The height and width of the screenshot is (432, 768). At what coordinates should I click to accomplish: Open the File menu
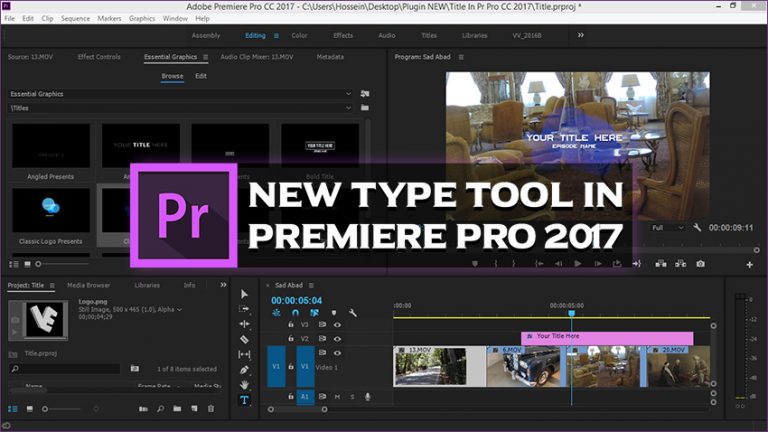(9, 19)
